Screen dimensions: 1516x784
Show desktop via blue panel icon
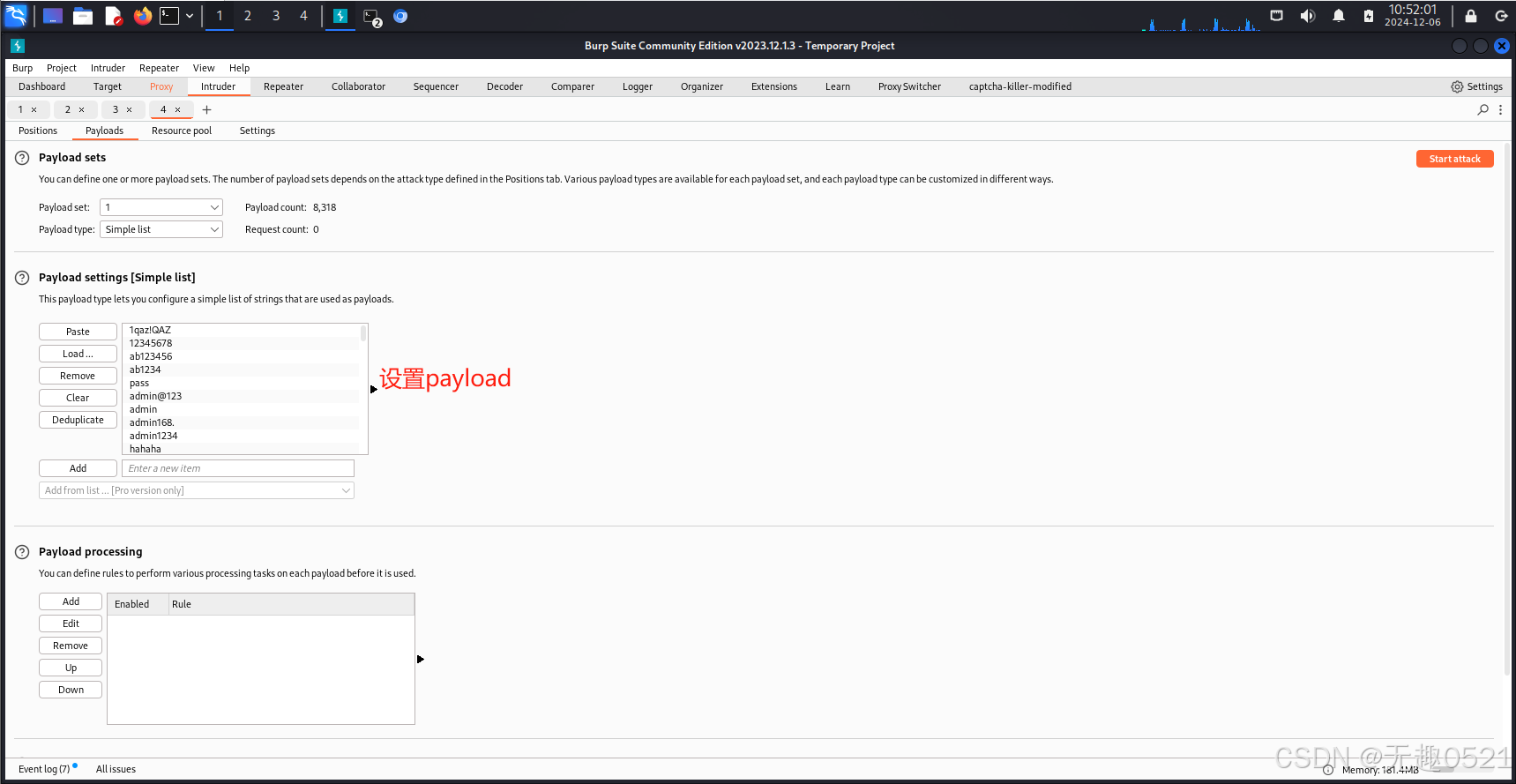pos(53,16)
